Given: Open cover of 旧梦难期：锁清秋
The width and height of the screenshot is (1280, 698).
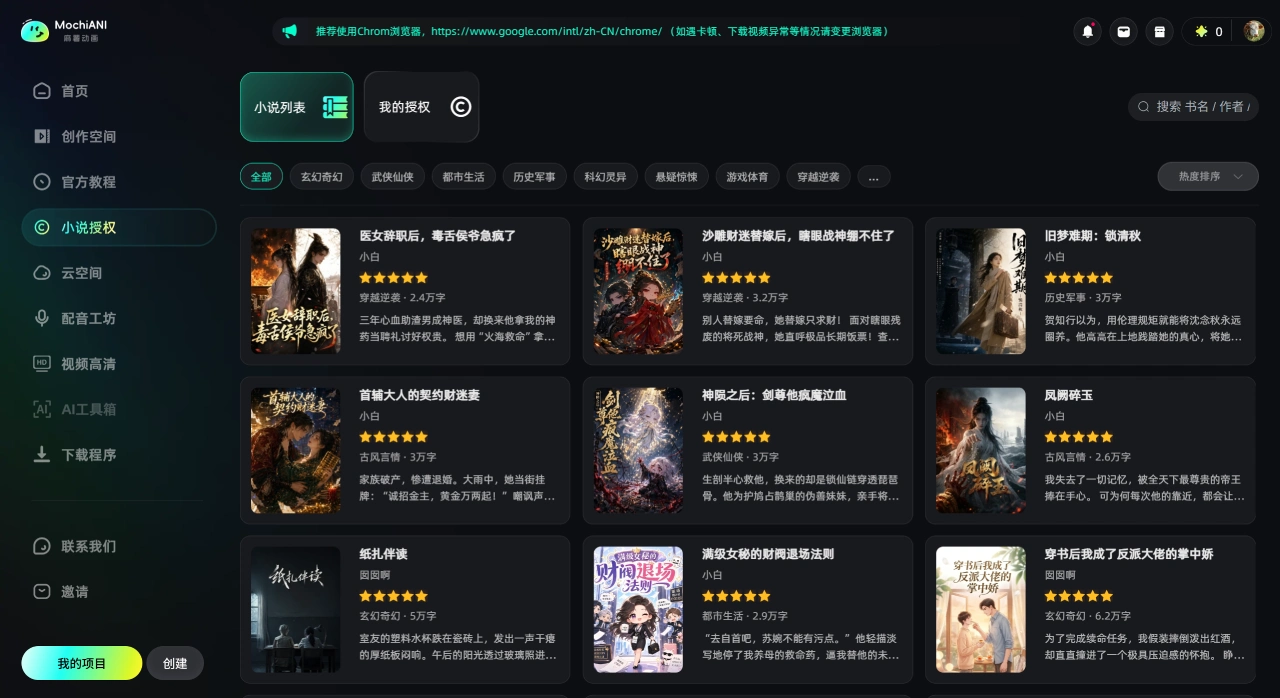Looking at the screenshot, I should [x=981, y=291].
